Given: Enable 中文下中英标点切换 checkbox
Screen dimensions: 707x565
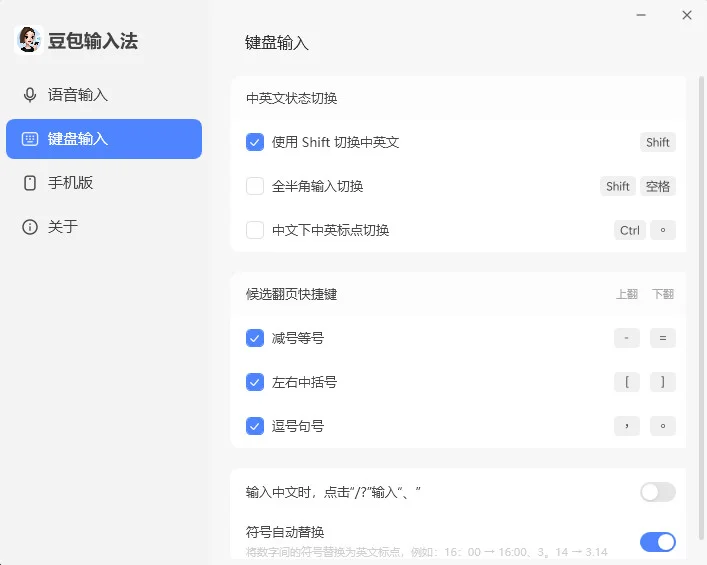Looking at the screenshot, I should (x=255, y=230).
